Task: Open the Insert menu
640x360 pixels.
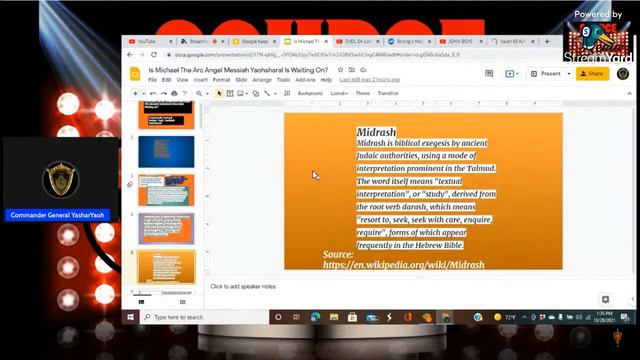Action: coord(200,80)
